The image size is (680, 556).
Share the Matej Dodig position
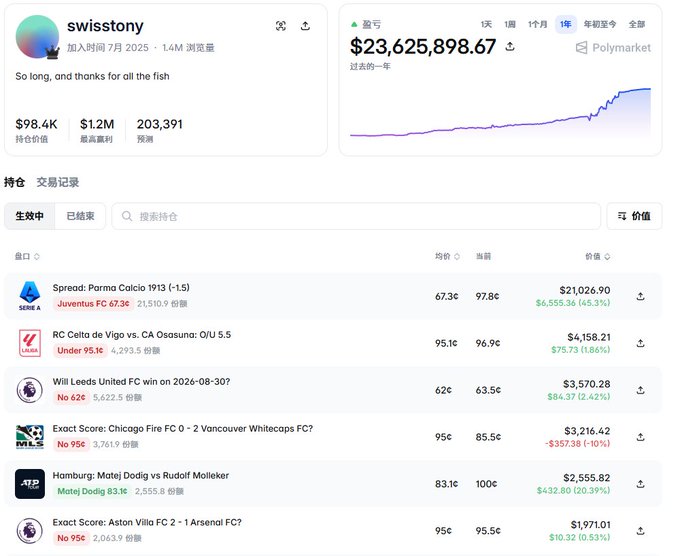pos(640,484)
